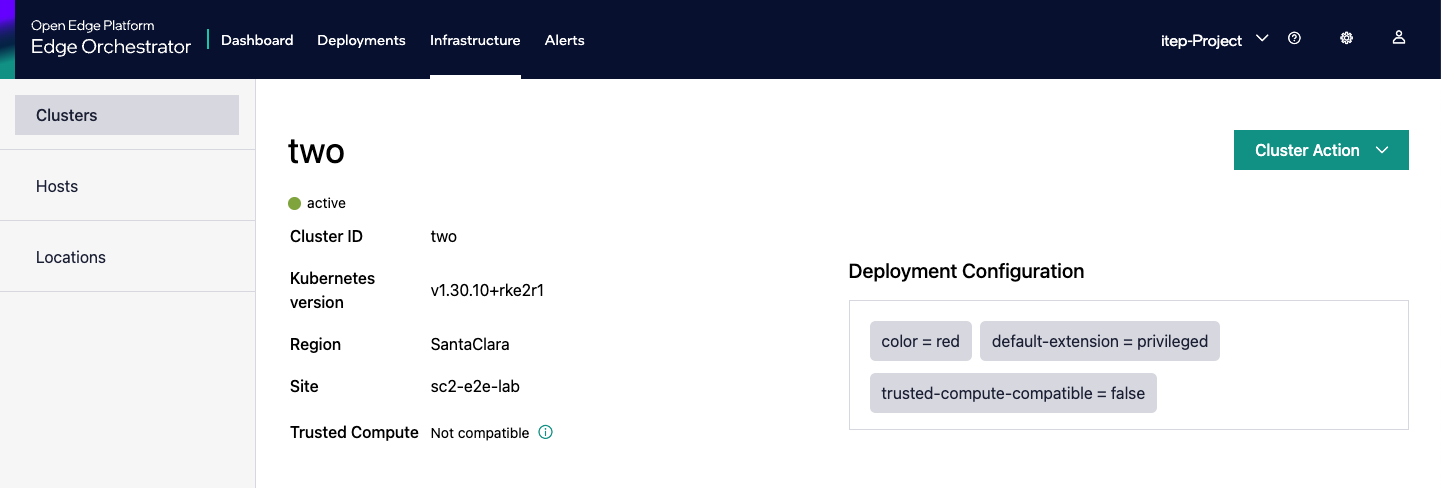Select the Infrastructure nav item

pyautogui.click(x=475, y=40)
